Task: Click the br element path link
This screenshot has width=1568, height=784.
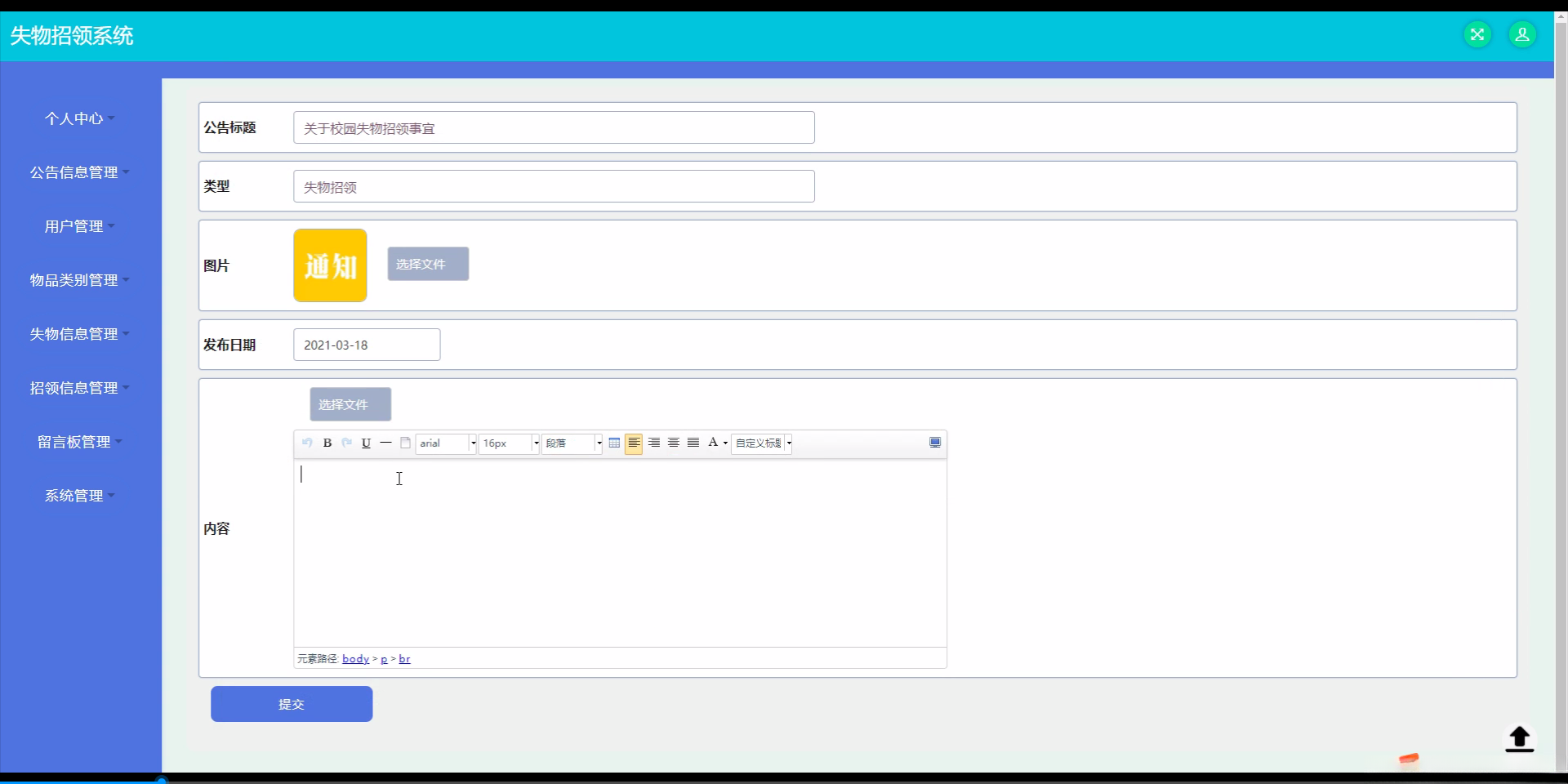Action: (x=404, y=659)
